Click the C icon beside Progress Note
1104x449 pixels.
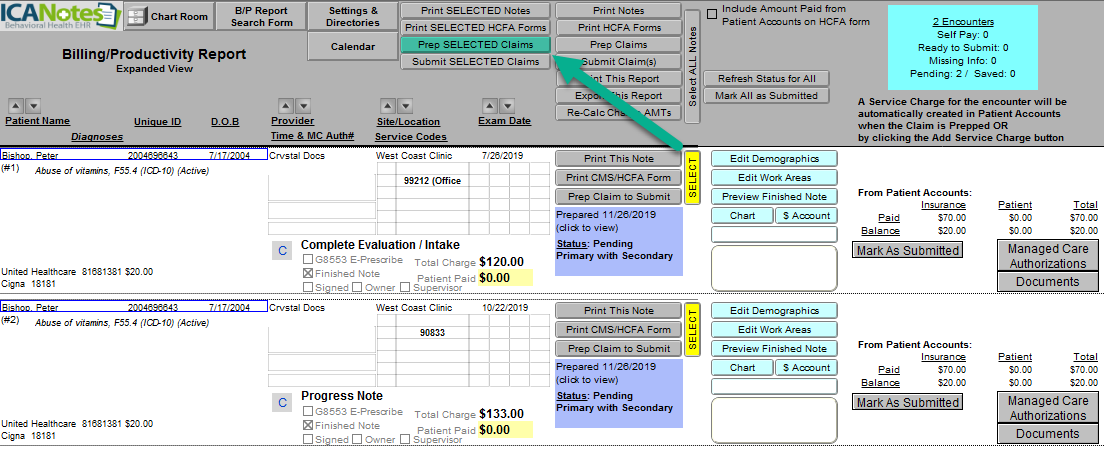[x=282, y=402]
